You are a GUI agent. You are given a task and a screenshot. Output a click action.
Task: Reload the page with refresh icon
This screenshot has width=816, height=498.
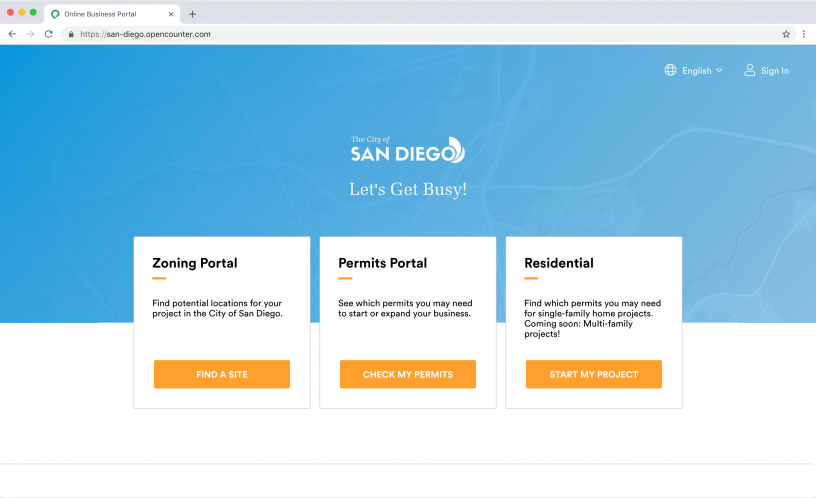pyautogui.click(x=48, y=34)
